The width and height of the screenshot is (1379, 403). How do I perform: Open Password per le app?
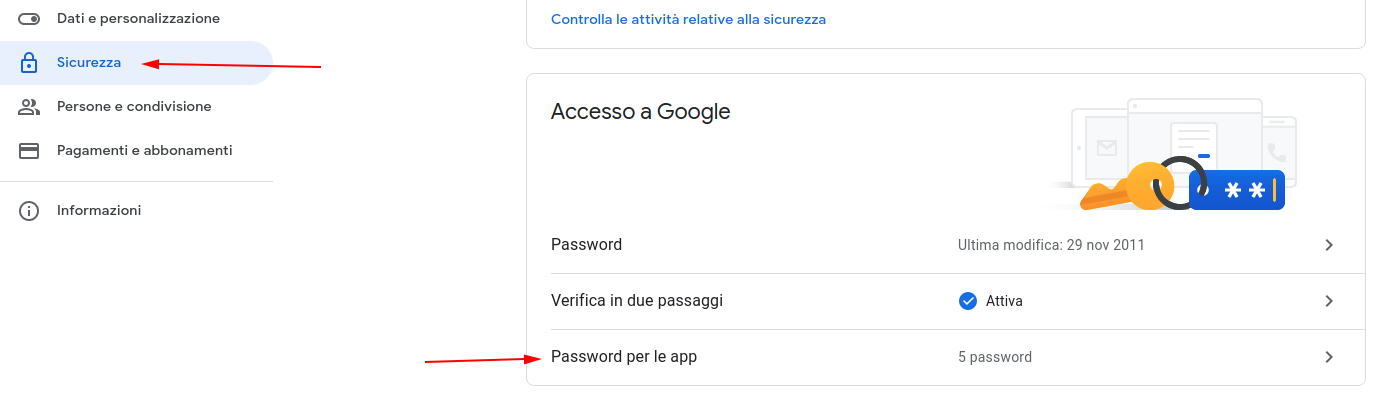pos(624,357)
